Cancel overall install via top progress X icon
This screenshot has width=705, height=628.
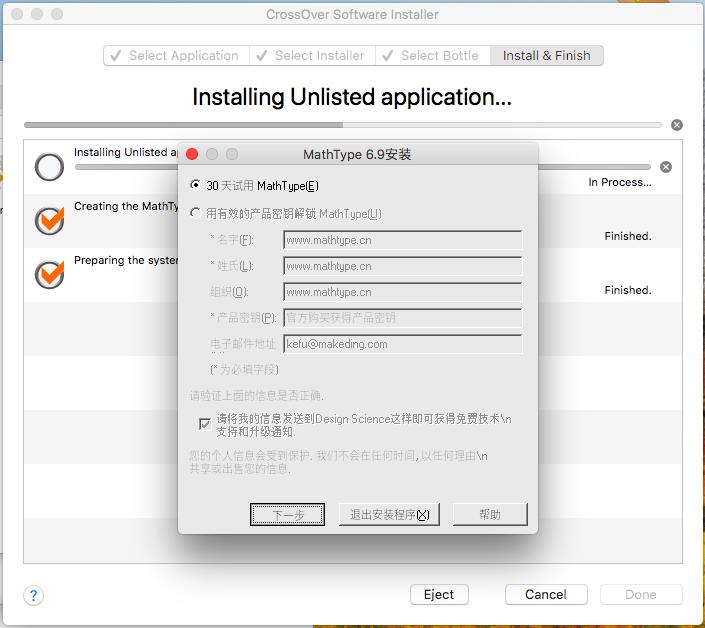[677, 125]
